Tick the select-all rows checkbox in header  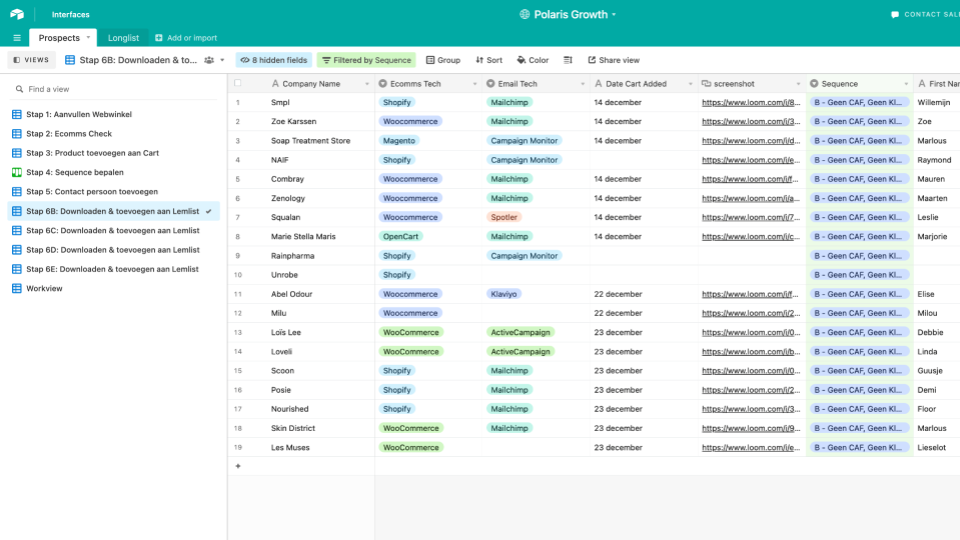[238, 83]
